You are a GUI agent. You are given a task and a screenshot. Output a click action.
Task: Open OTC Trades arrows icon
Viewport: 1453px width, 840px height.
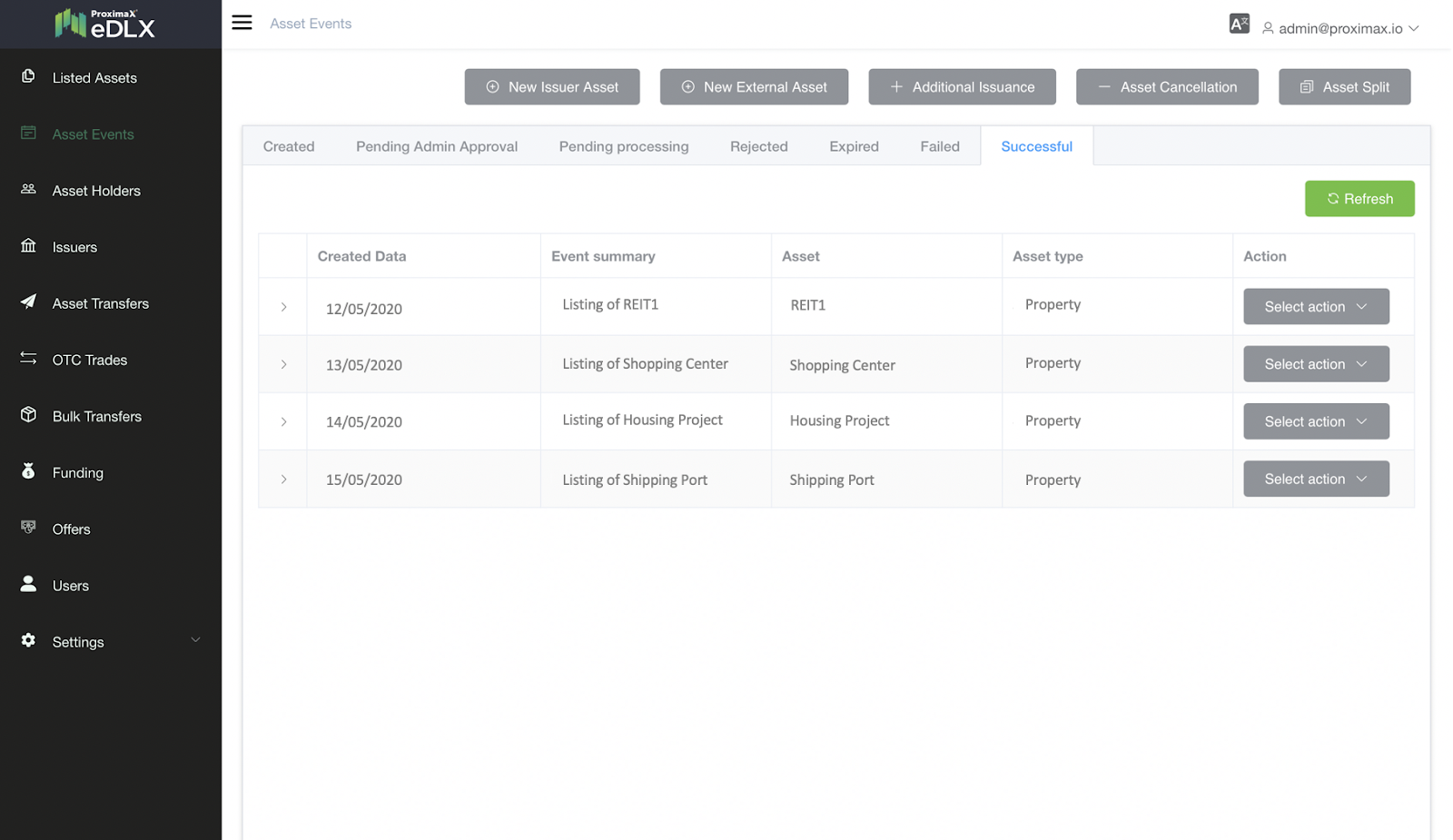28,359
